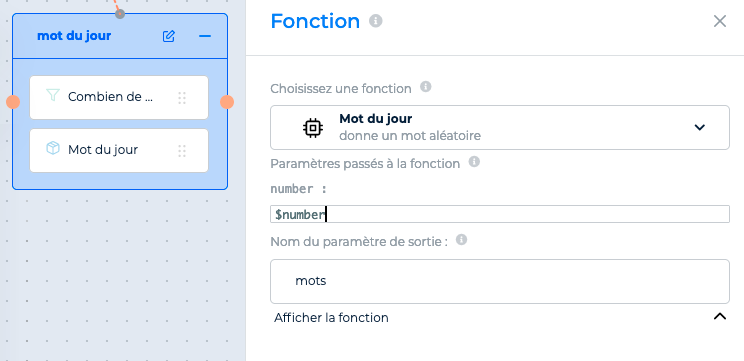The height and width of the screenshot is (361, 744).
Task: Click the left orange connector of the block
Action: pyautogui.click(x=13, y=102)
